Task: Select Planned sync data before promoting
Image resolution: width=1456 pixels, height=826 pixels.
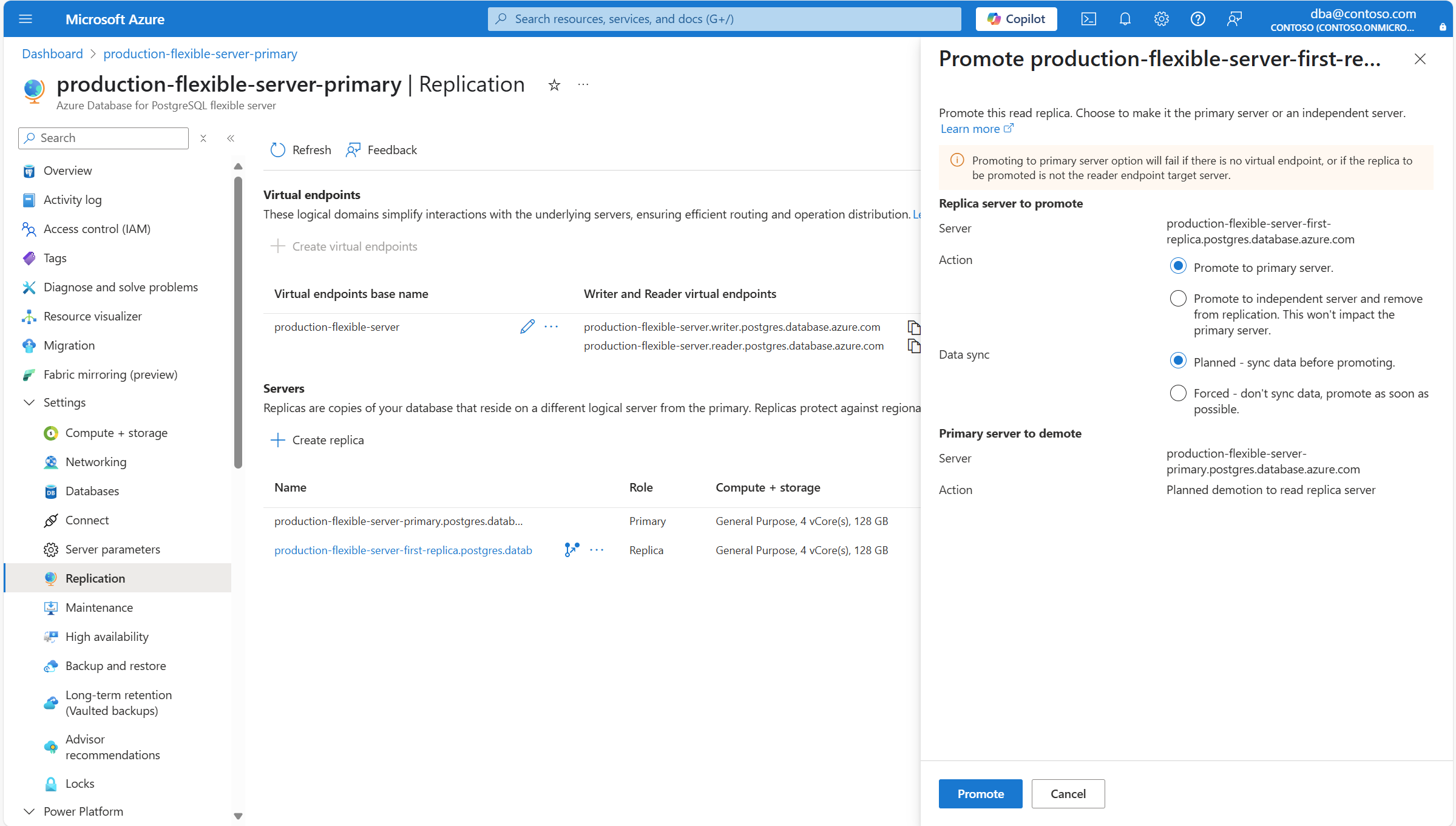Action: [1177, 362]
